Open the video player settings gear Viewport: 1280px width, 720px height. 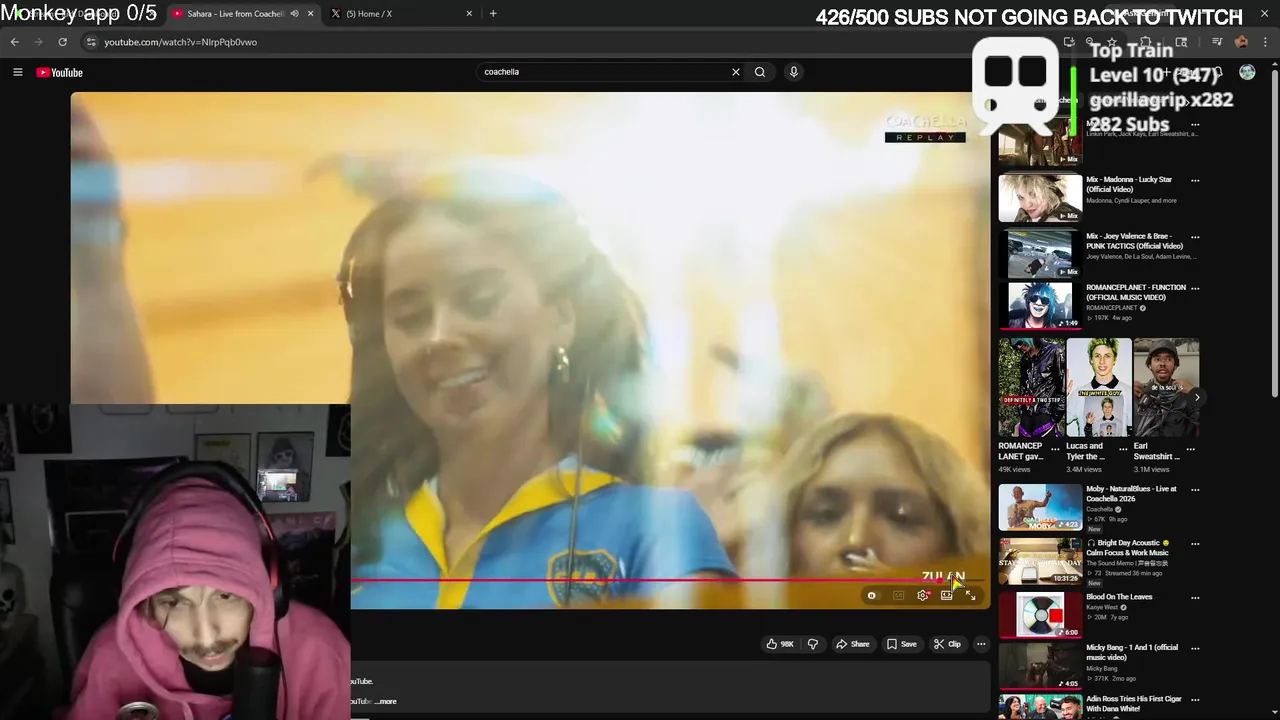922,595
